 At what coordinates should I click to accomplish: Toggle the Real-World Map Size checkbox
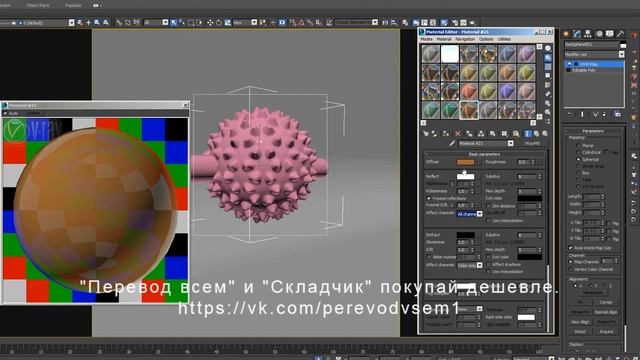point(571,248)
